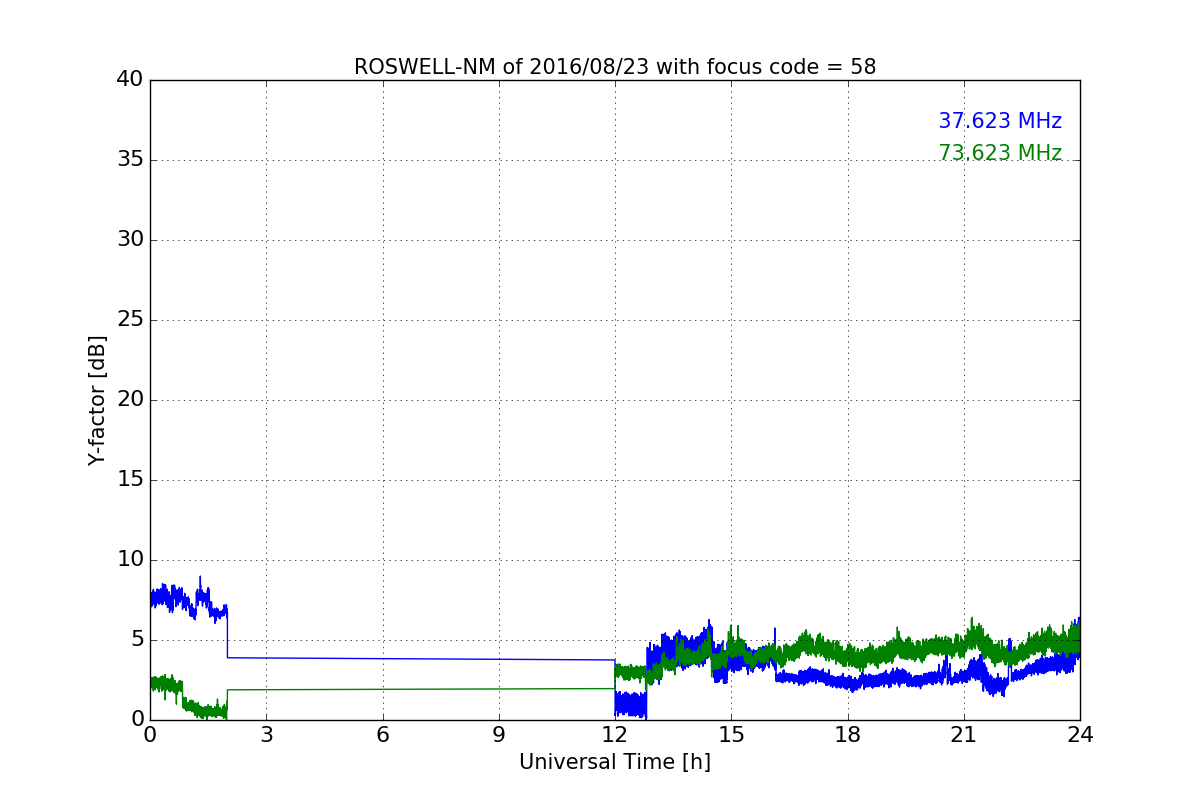1200x800 pixels.
Task: Click the x-axis tick label '21'
Action: click(x=964, y=735)
